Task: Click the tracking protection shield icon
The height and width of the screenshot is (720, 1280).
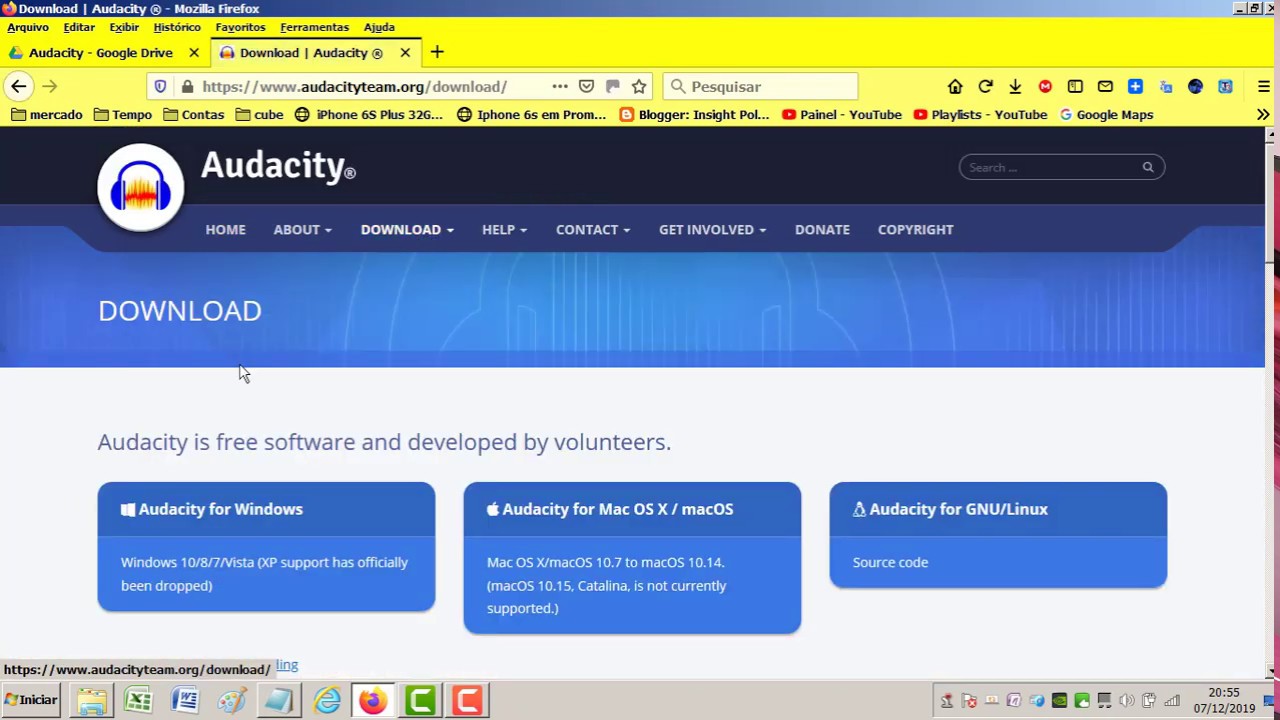Action: pos(160,87)
